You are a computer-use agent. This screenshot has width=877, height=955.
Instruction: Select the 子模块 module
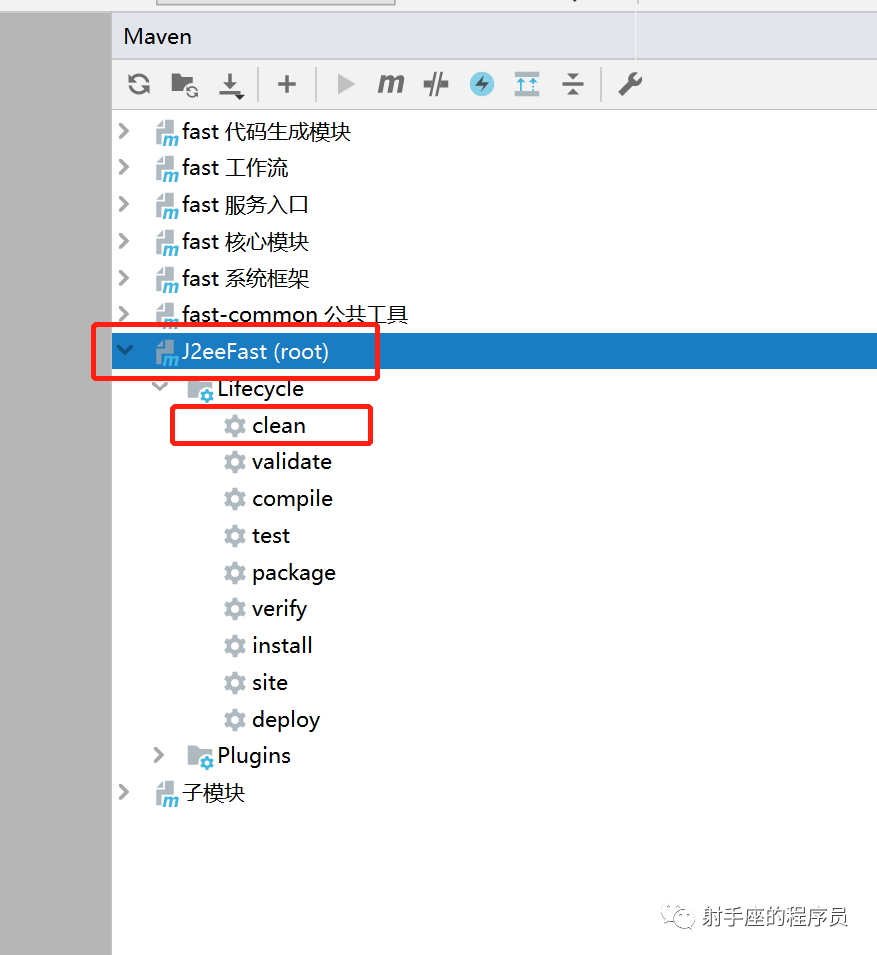[213, 793]
